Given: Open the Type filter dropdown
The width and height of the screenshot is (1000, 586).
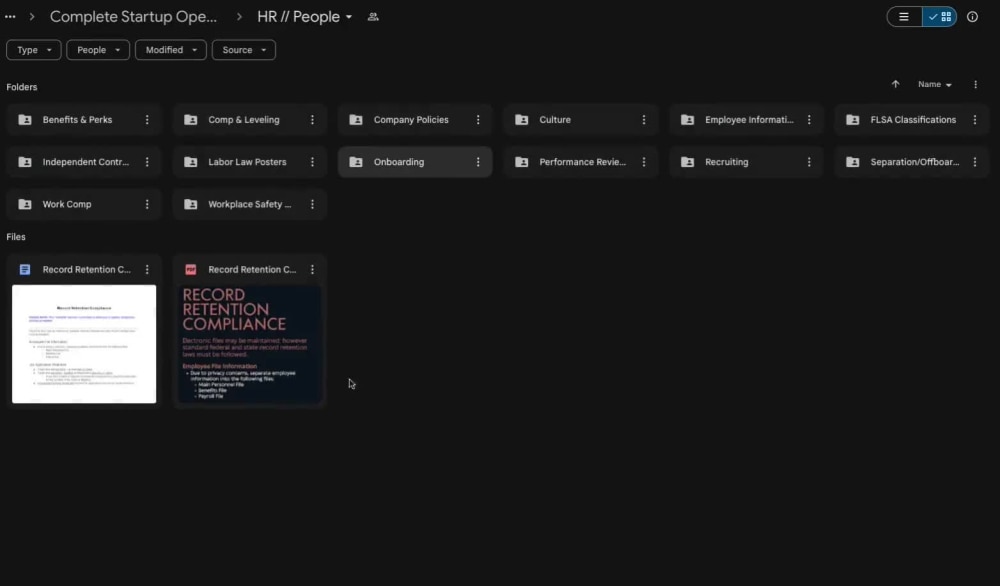Looking at the screenshot, I should pyautogui.click(x=34, y=50).
